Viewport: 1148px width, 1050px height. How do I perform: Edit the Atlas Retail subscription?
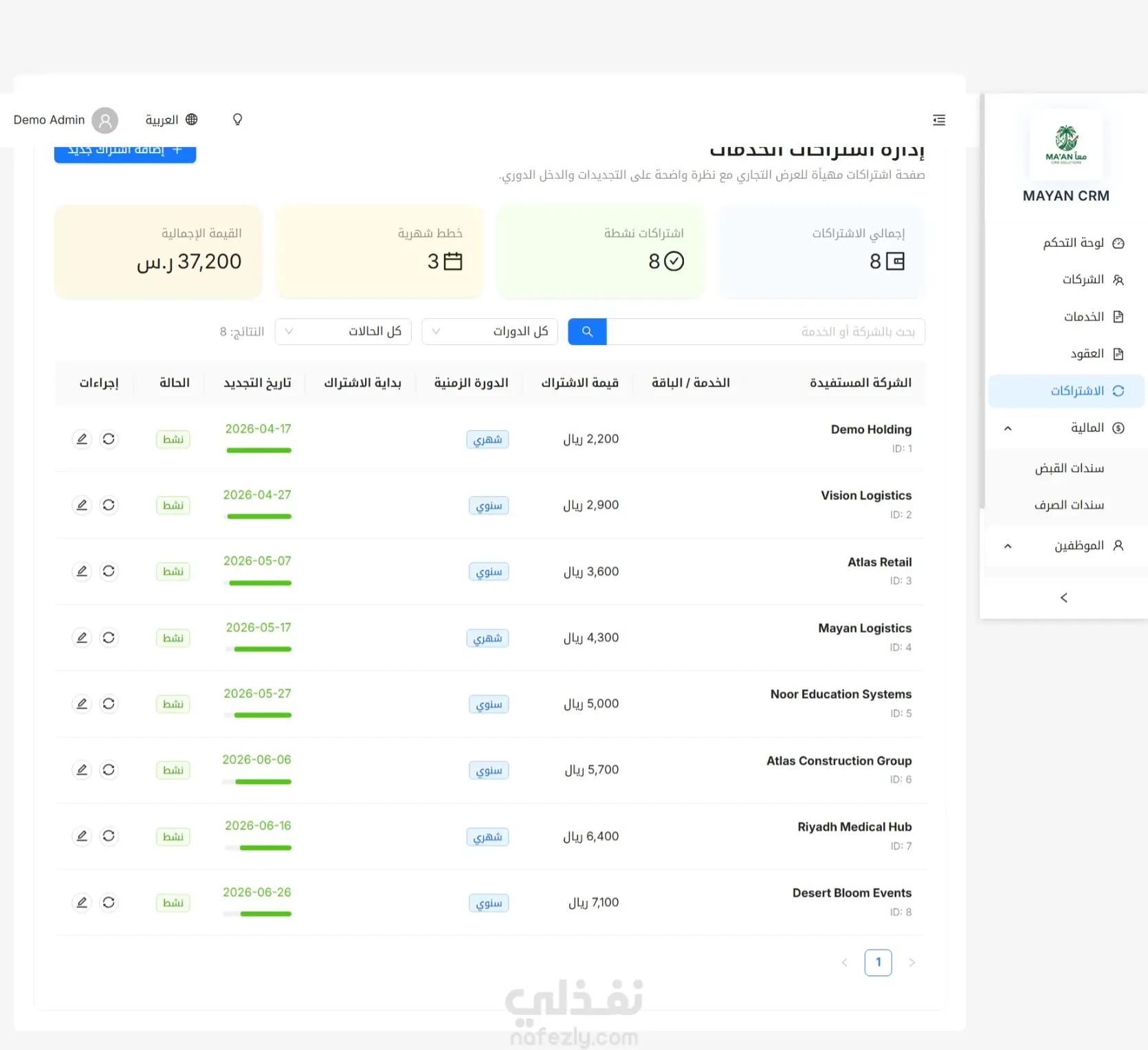(82, 571)
